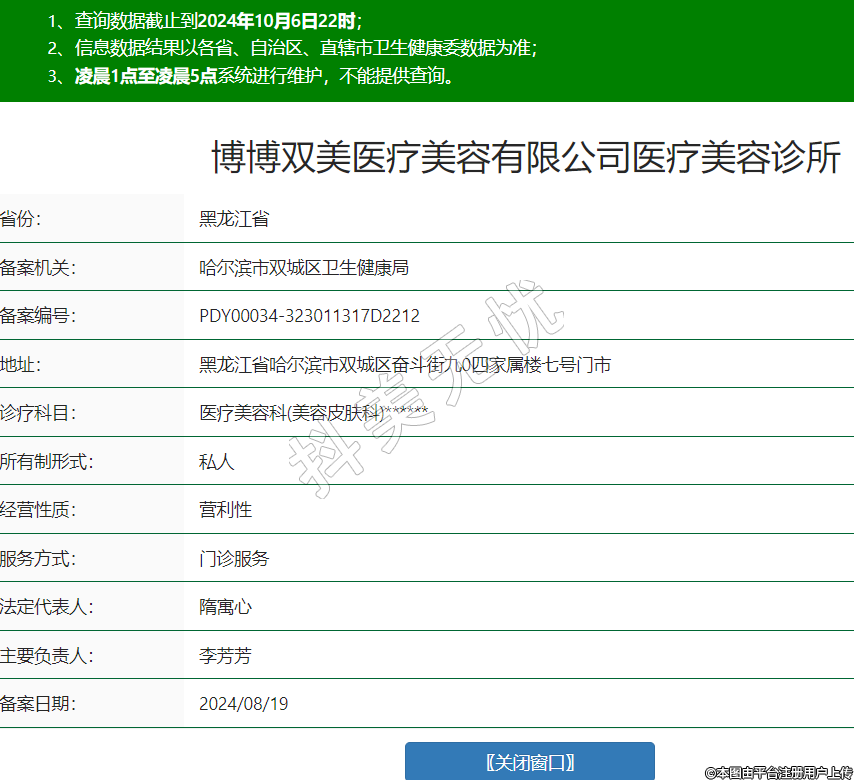Image resolution: width=854 pixels, height=780 pixels.
Task: Select the service mode value 门诊服务
Action: [234, 559]
